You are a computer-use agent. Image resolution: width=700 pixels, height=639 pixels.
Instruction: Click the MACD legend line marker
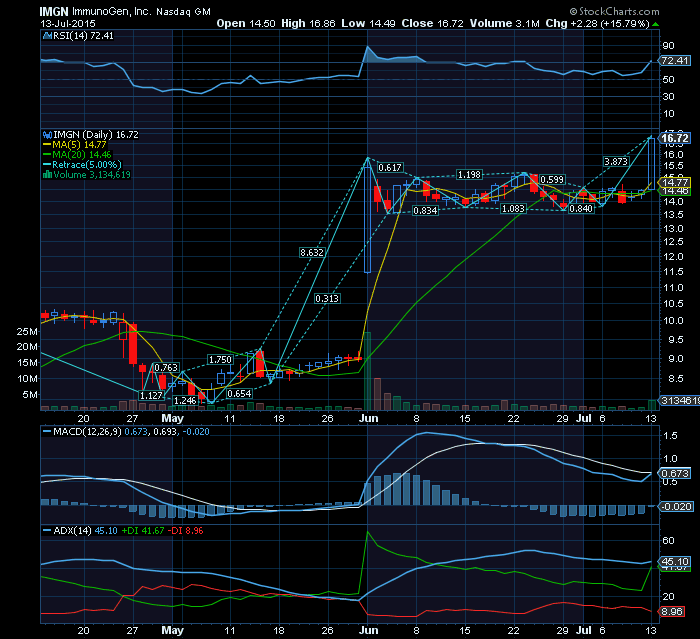(47, 432)
